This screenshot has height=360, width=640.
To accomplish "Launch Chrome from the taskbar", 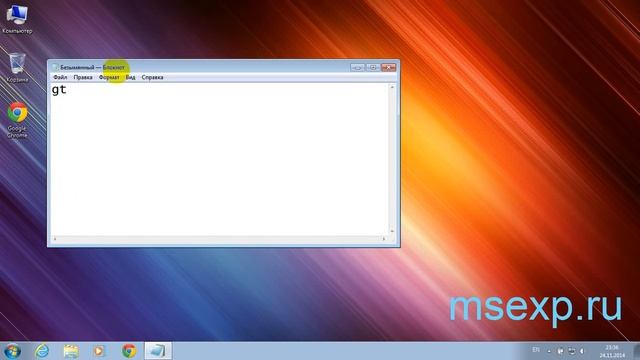I will pos(129,351).
